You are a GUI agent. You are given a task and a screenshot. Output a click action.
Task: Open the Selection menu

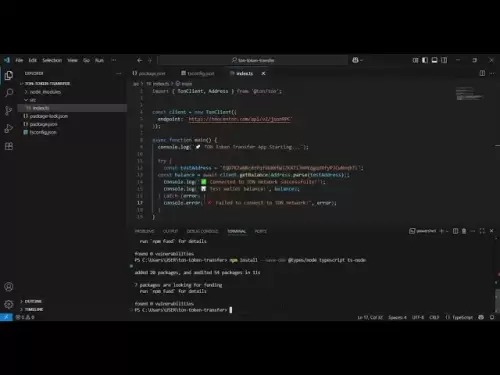pyautogui.click(x=52, y=60)
